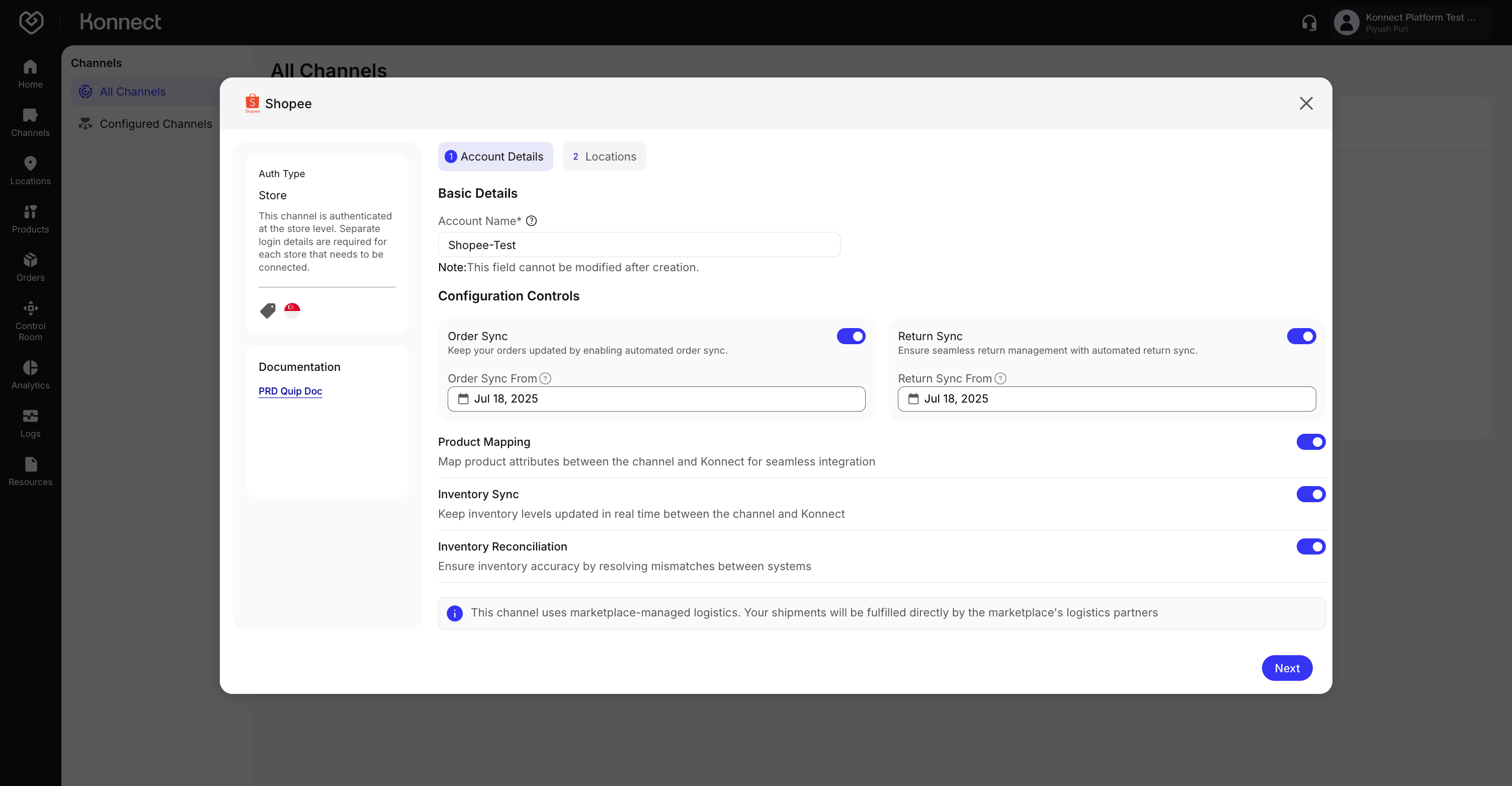The image size is (1512, 786).
Task: Open Orders in the sidebar
Action: pyautogui.click(x=30, y=267)
